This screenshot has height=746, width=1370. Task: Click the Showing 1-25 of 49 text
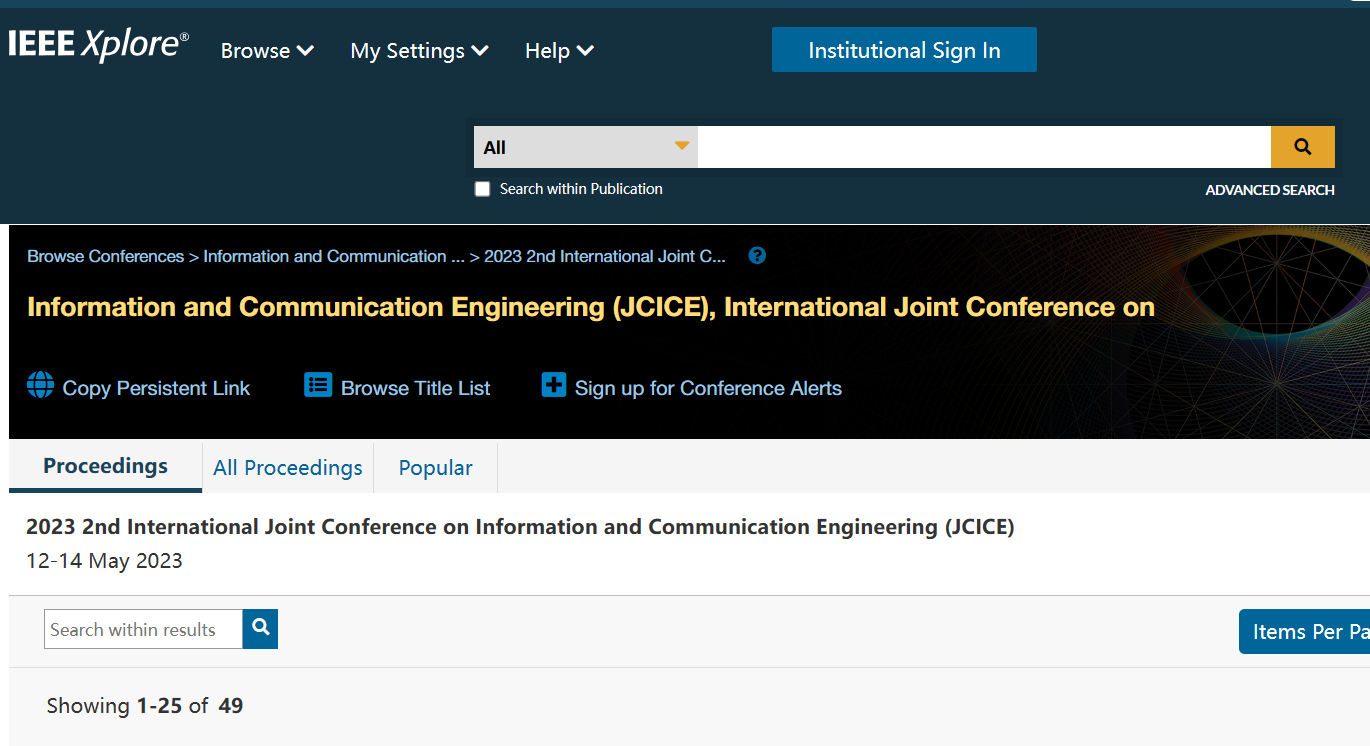tap(145, 706)
